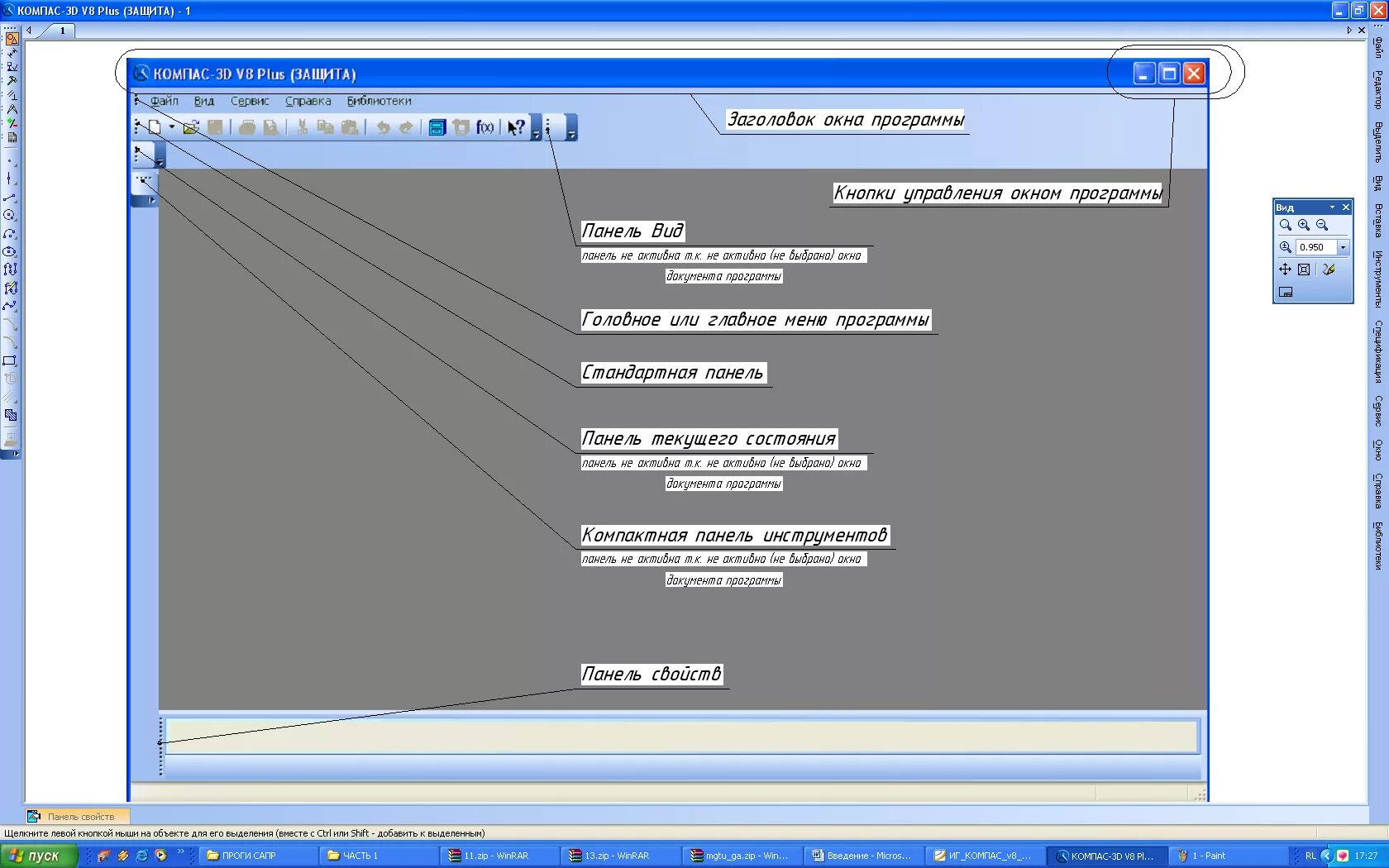Open the пуск Start button
This screenshot has width=1389, height=868.
point(39,856)
